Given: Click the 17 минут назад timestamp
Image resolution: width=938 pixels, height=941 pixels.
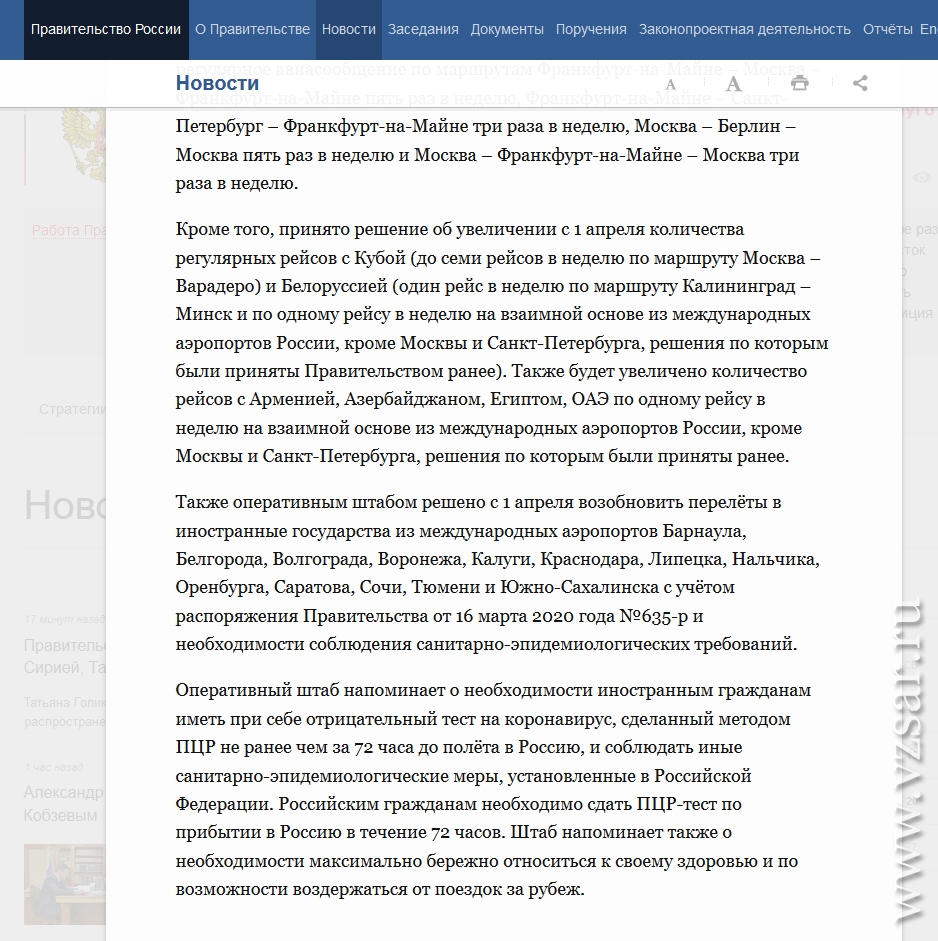Looking at the screenshot, I should 65,619.
